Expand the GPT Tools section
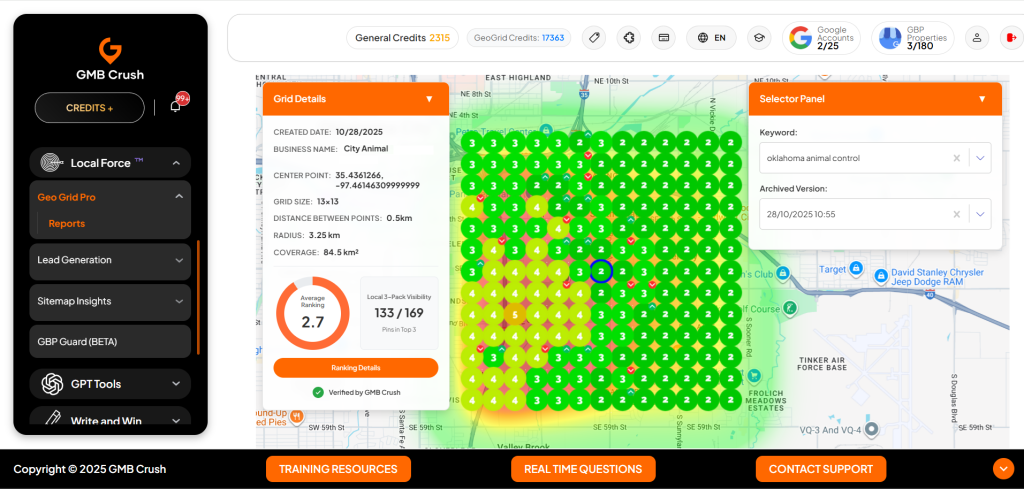This screenshot has width=1024, height=489. (x=176, y=384)
